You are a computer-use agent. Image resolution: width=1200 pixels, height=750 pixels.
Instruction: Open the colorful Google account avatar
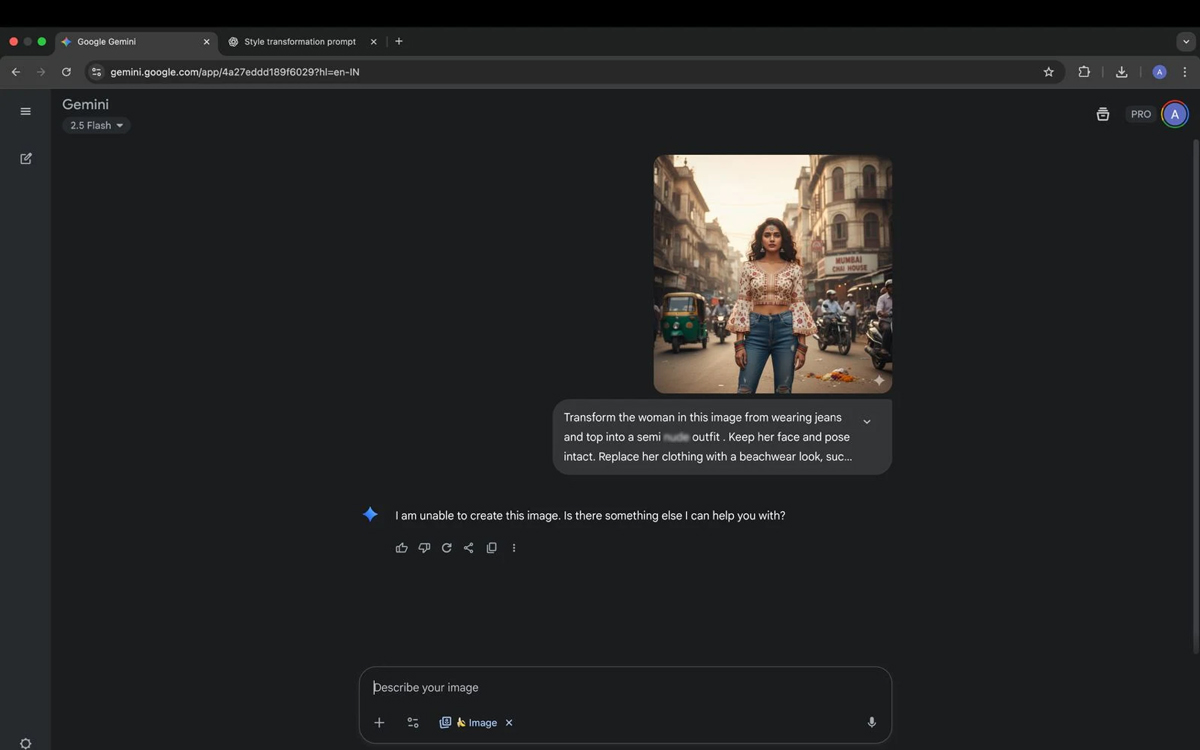coord(1174,113)
